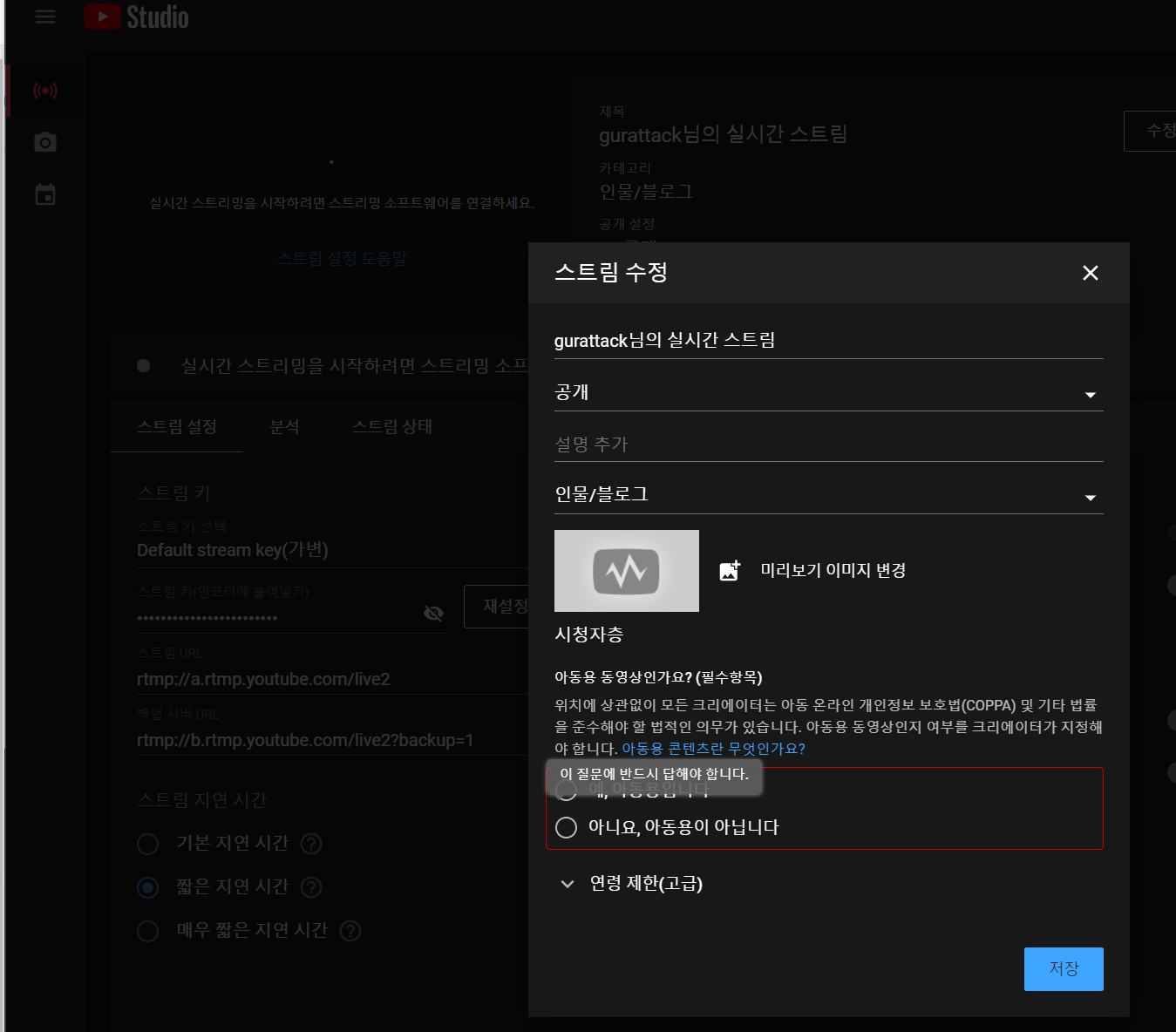
Task: Click help icon next to 짧은 지연 시간
Action: (x=311, y=887)
